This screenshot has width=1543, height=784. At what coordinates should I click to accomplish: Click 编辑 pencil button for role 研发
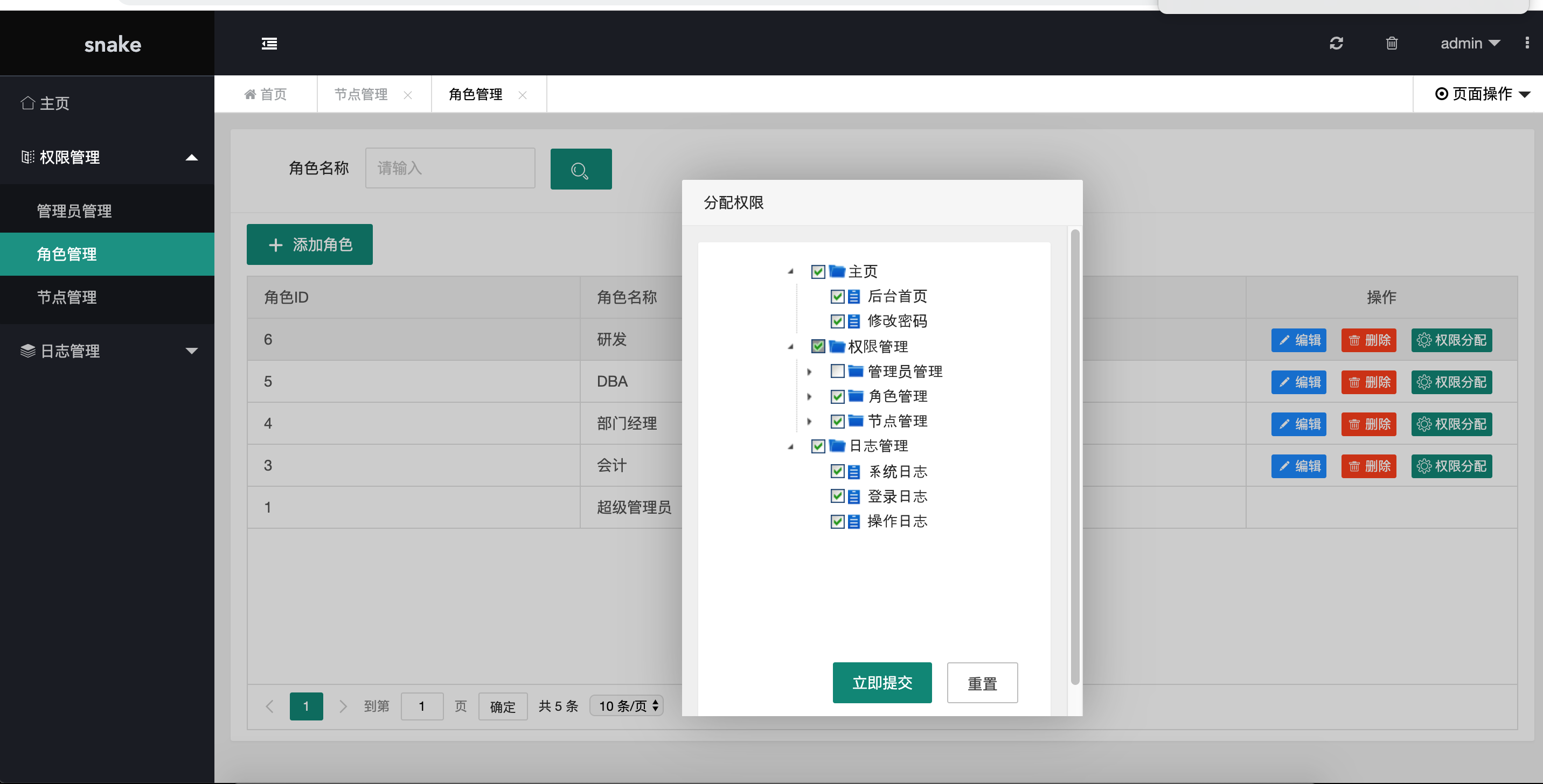click(1298, 340)
